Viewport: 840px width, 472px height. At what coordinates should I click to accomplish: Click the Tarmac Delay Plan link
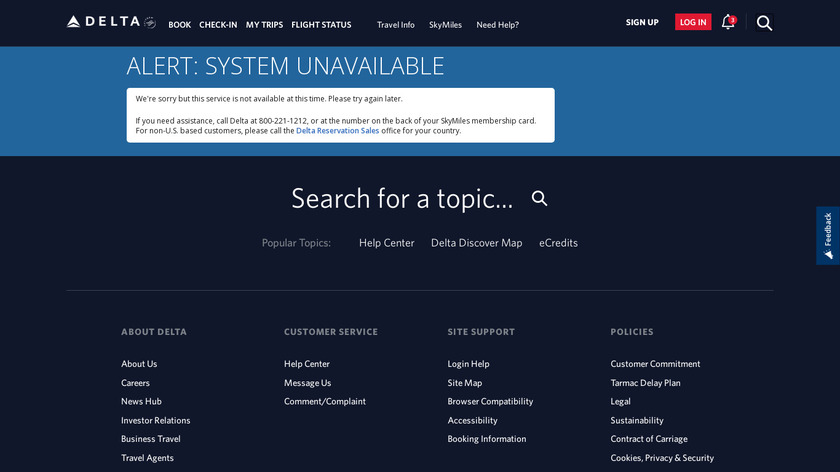[x=646, y=383]
